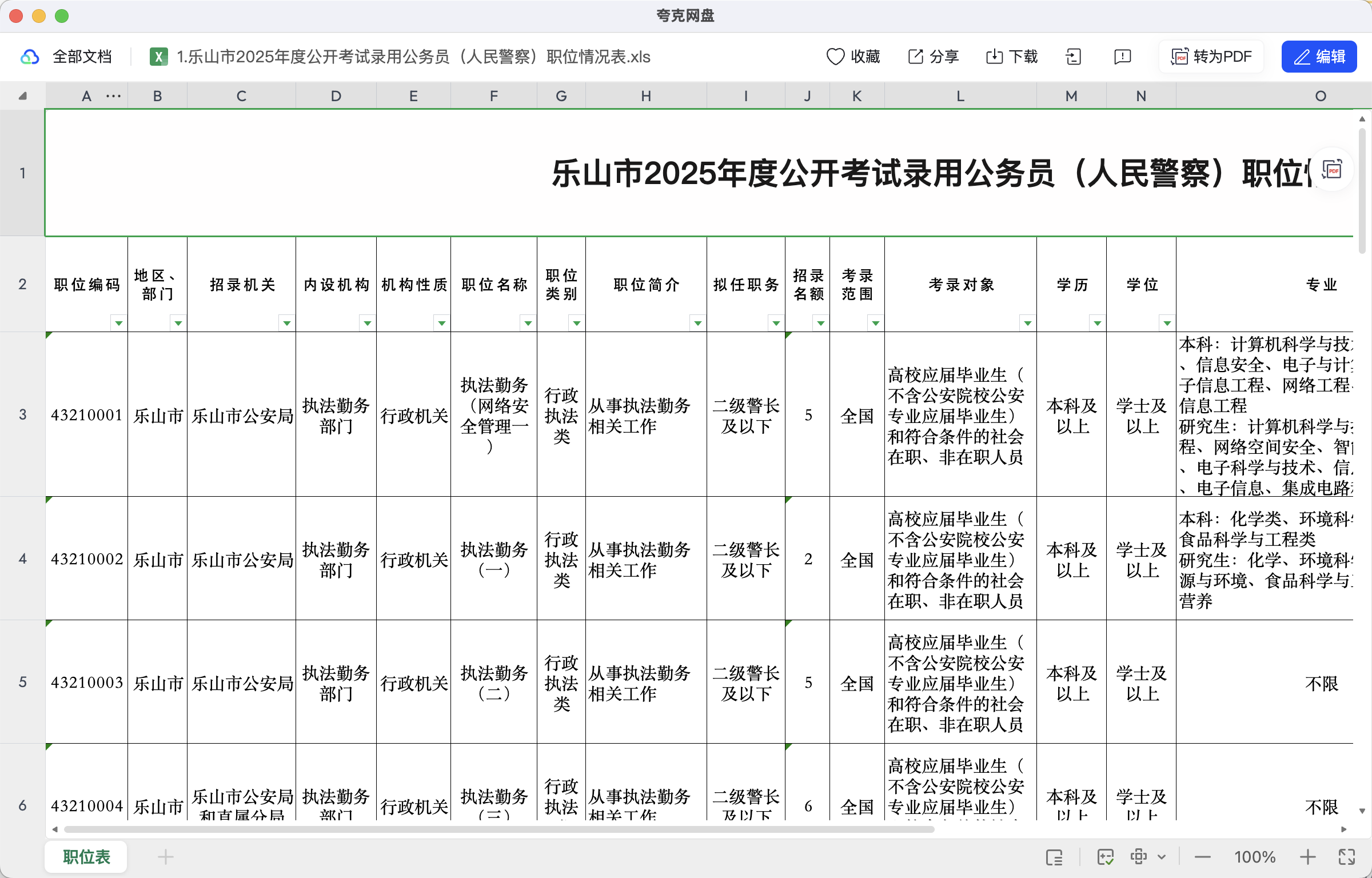Click the Quark cloud drive logo
Viewport: 1372px width, 878px height.
point(30,57)
